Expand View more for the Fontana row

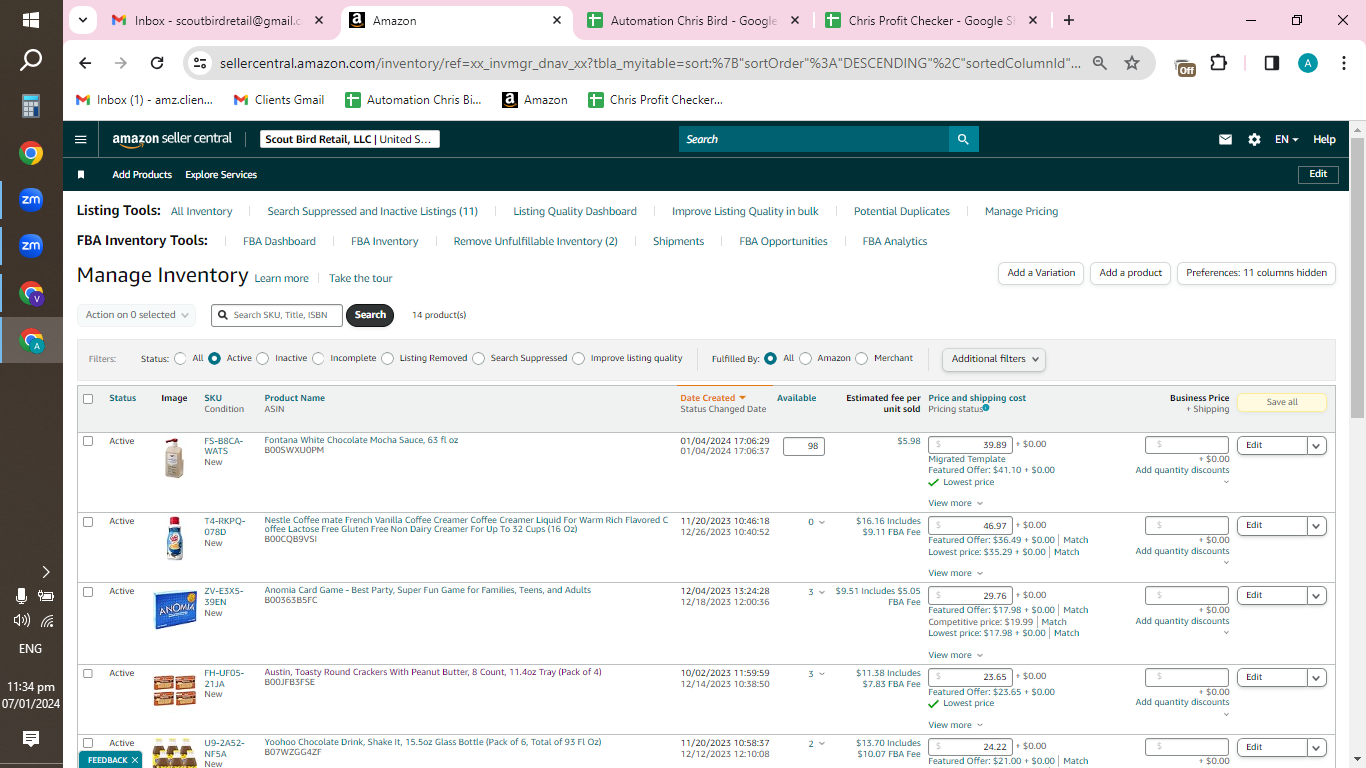955,503
